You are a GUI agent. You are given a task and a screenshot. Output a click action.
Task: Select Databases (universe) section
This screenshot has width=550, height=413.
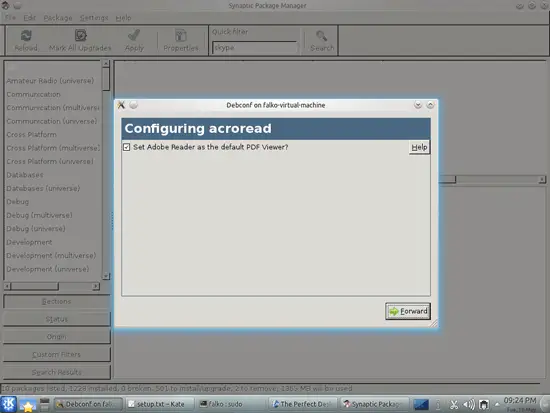pos(43,188)
